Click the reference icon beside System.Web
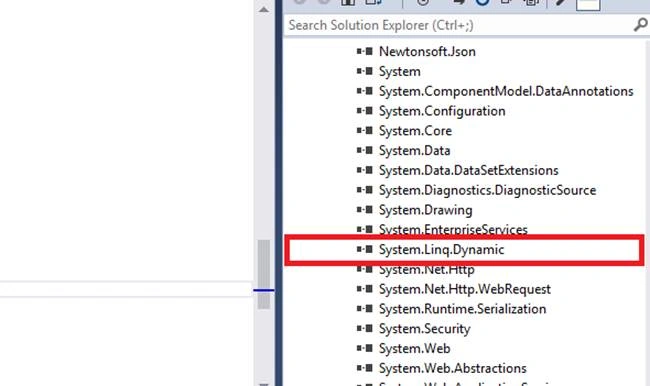650x386 pixels. 364,348
